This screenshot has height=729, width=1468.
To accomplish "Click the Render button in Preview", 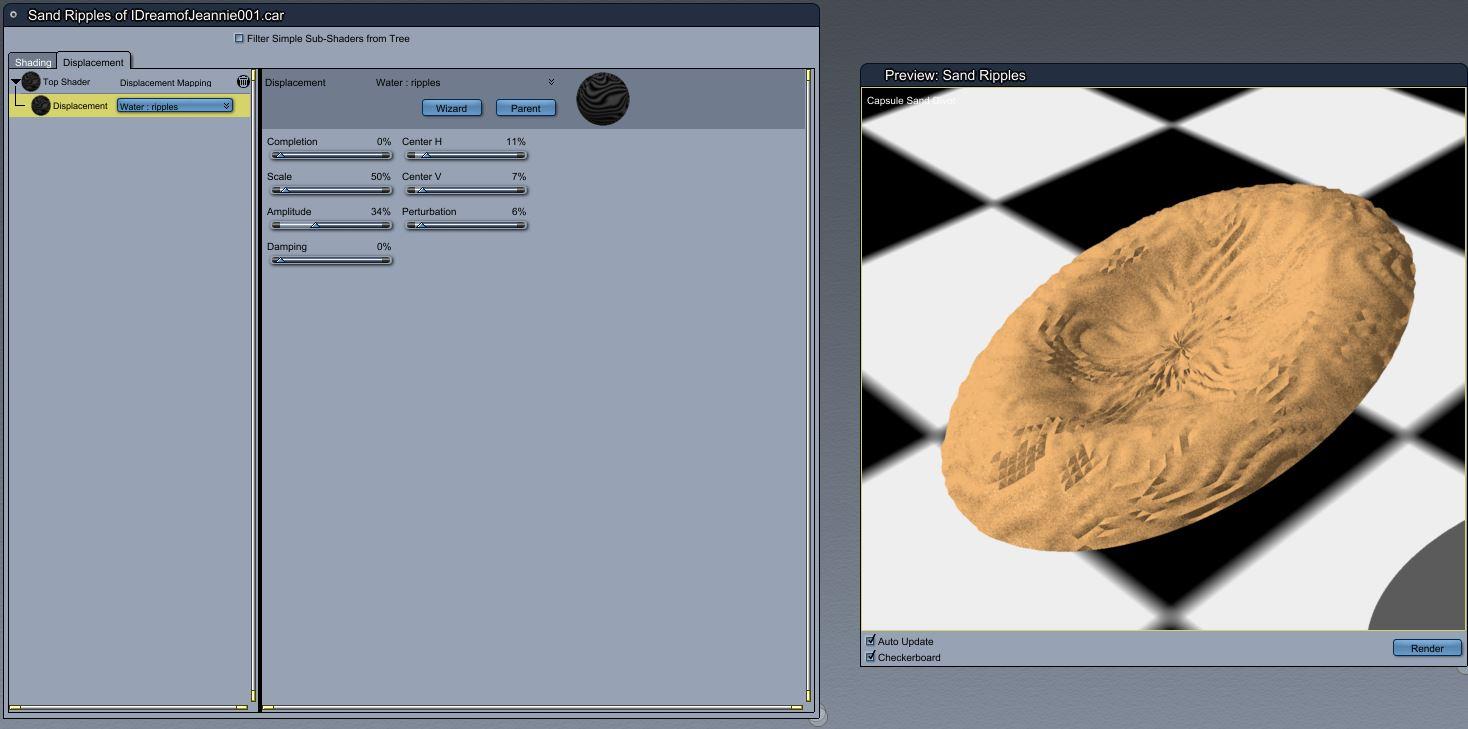I will 1427,648.
